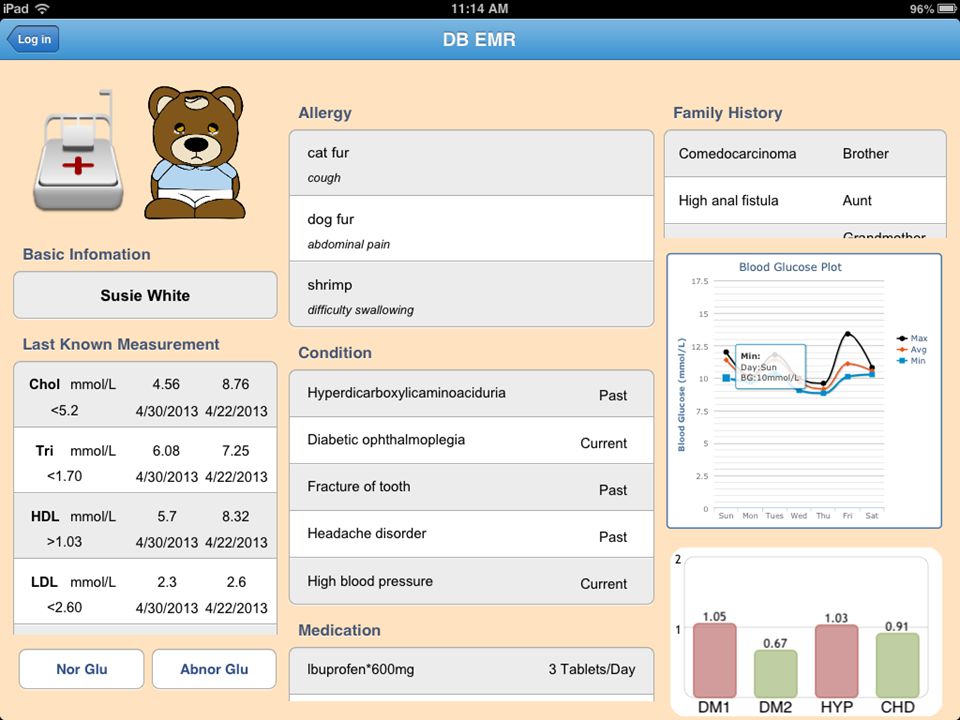Tap the HYP risk bar
Viewport: 960px width, 720px height.
click(x=836, y=661)
